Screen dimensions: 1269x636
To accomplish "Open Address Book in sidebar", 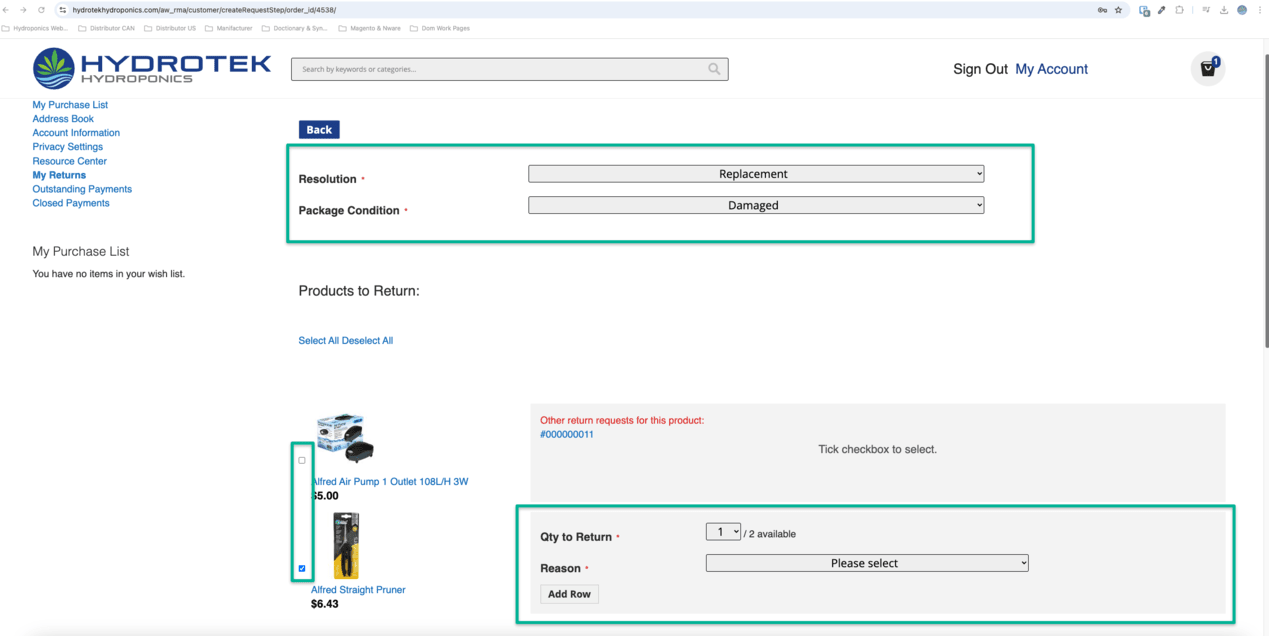I will pos(63,119).
